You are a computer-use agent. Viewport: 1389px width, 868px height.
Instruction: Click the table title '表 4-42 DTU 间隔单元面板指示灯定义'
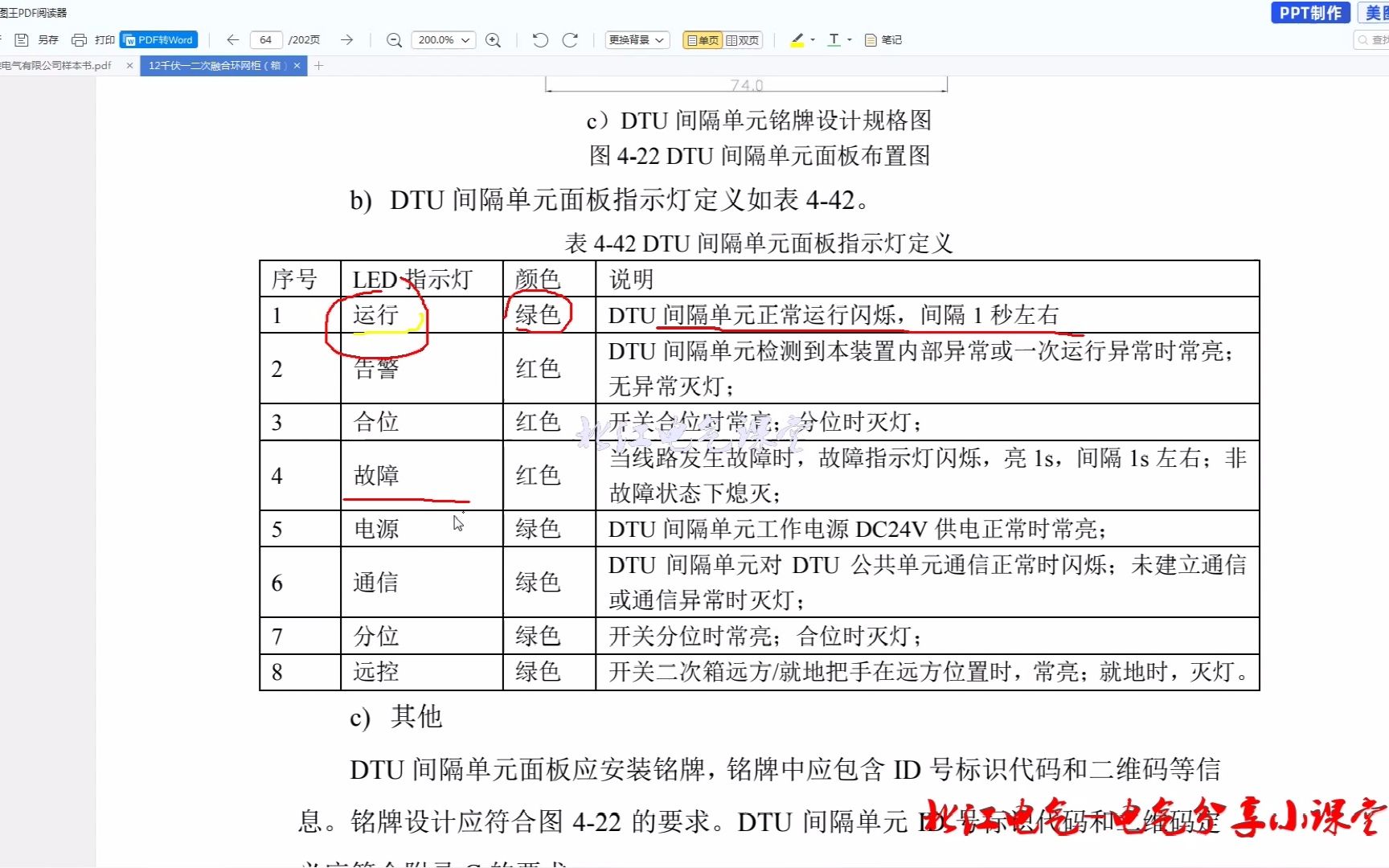coord(759,243)
